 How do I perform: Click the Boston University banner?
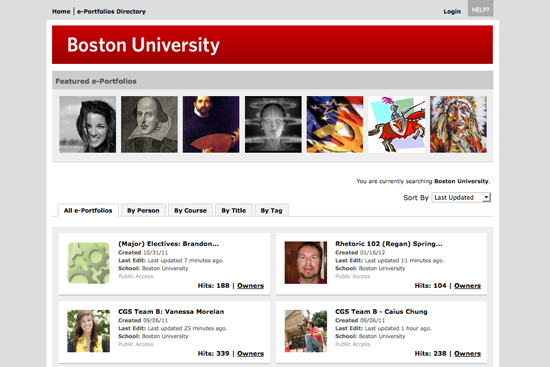272,45
